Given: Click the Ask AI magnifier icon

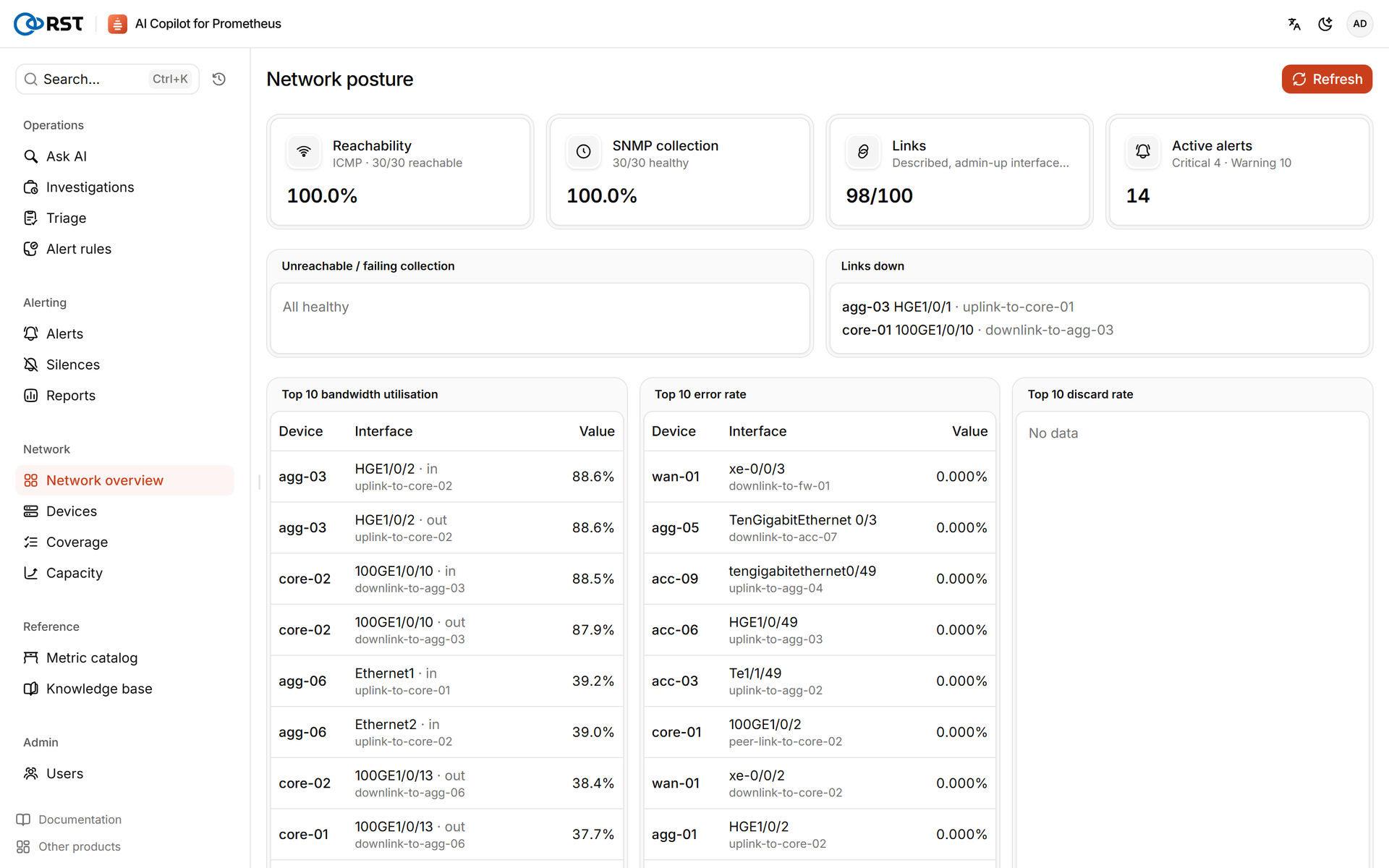Looking at the screenshot, I should coord(30,156).
